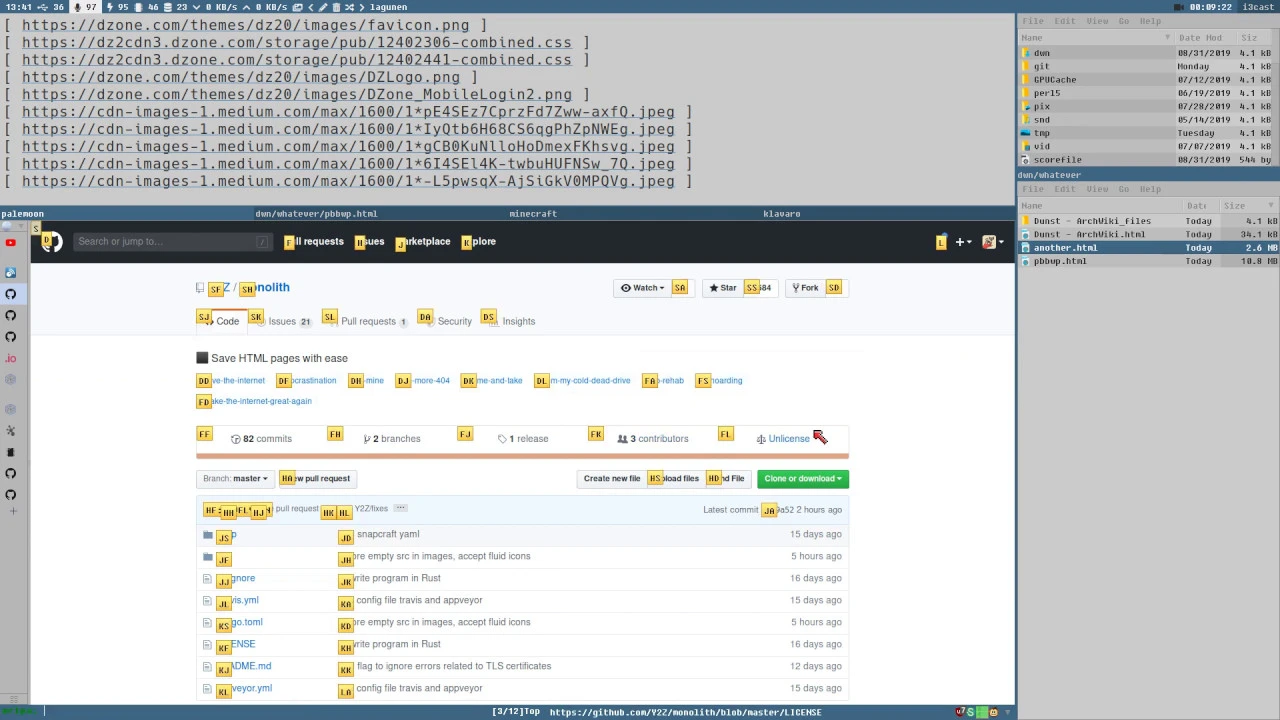
Task: Click the folder icon in snapcraft yaml row
Action: (208, 535)
